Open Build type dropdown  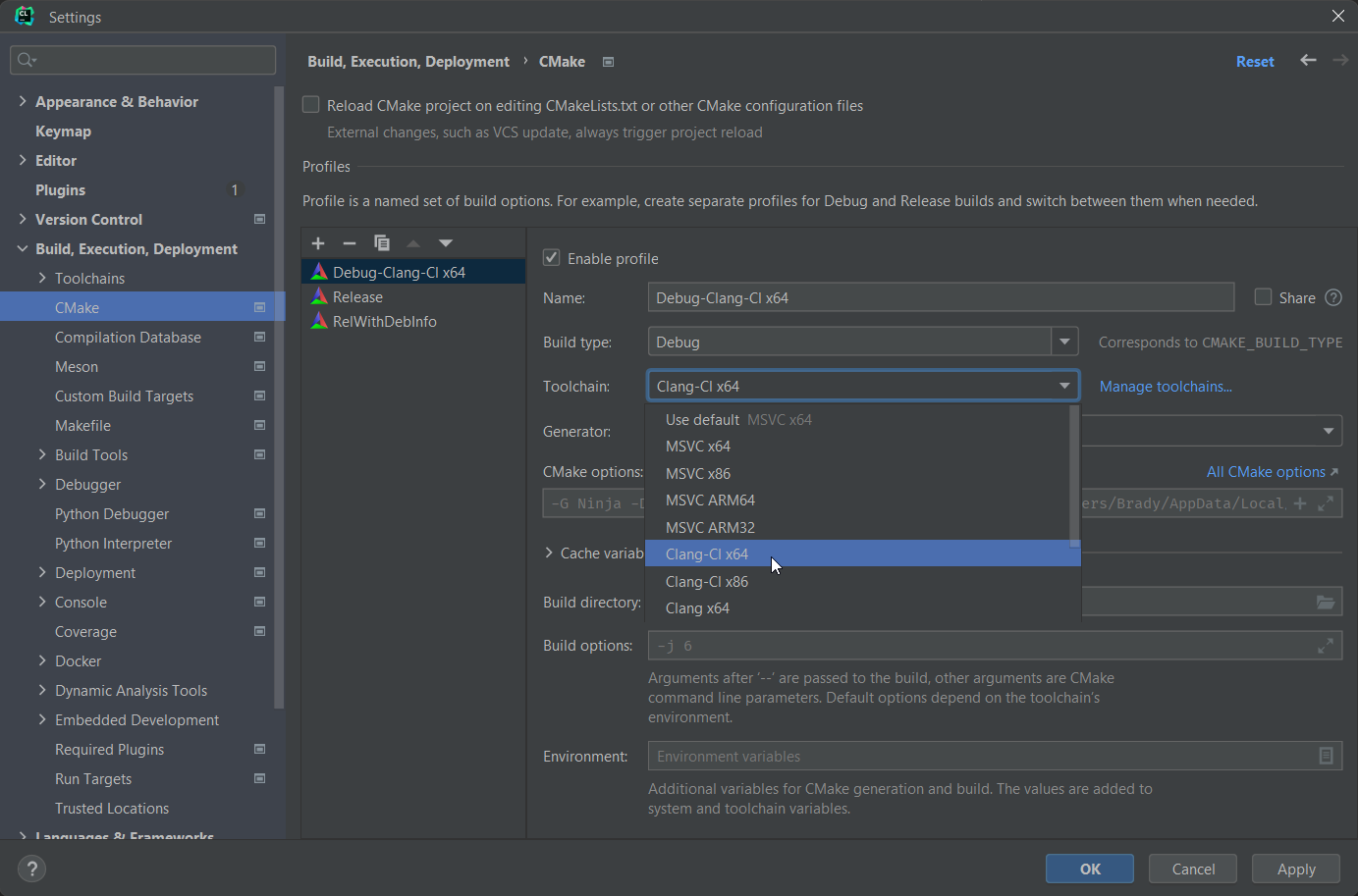pyautogui.click(x=1064, y=342)
